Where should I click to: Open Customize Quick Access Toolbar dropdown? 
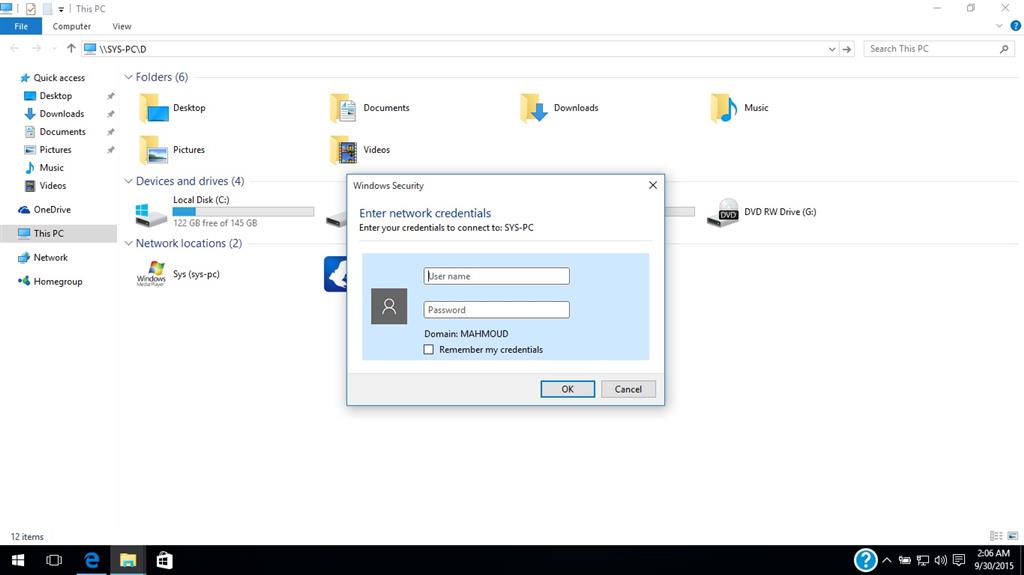point(61,9)
